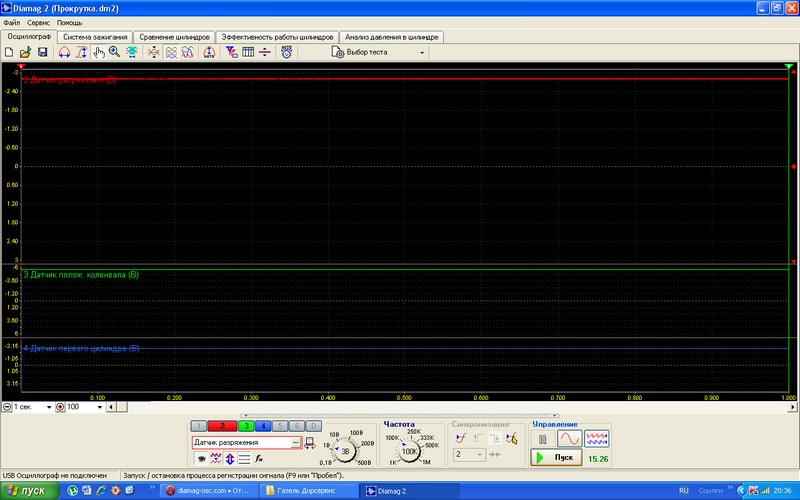Switch to the Газель Дорсервис taskbar window
Screen dimensions: 800x500
[310, 491]
